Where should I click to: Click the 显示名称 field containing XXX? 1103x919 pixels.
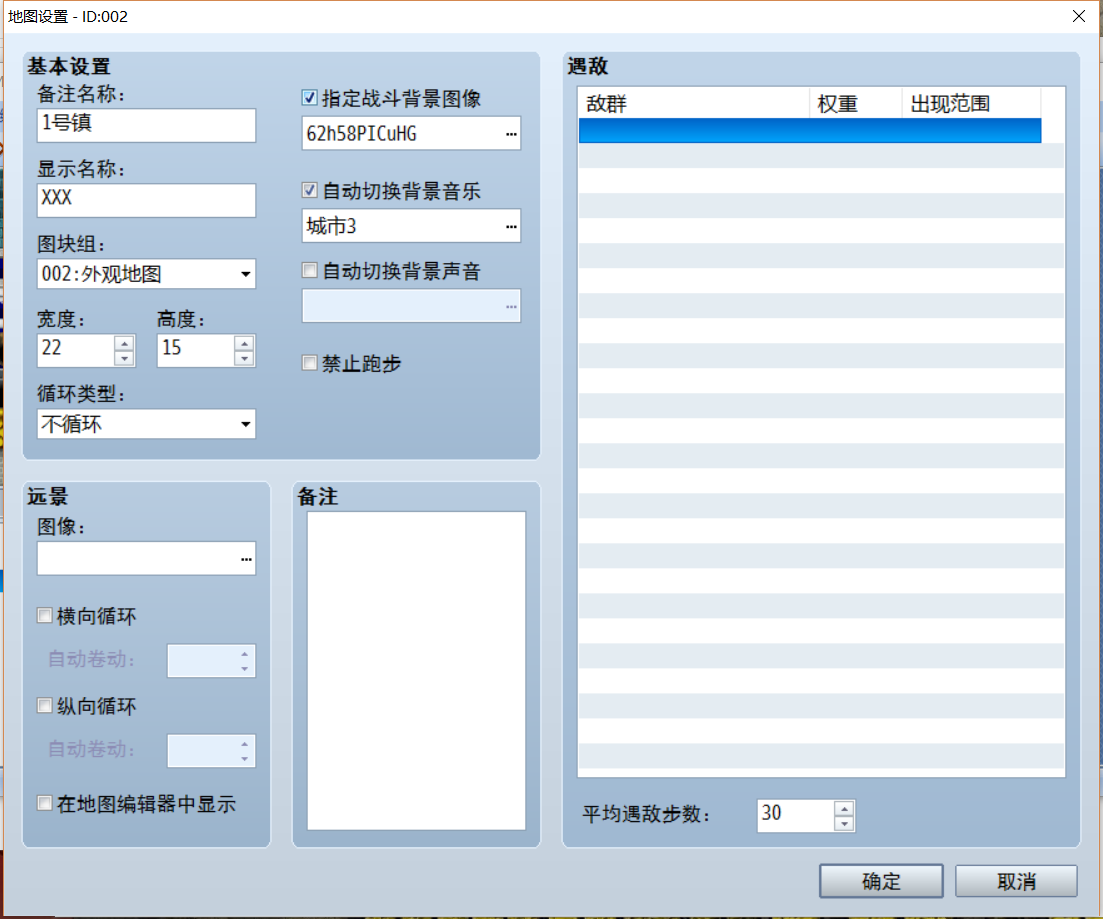(x=146, y=201)
